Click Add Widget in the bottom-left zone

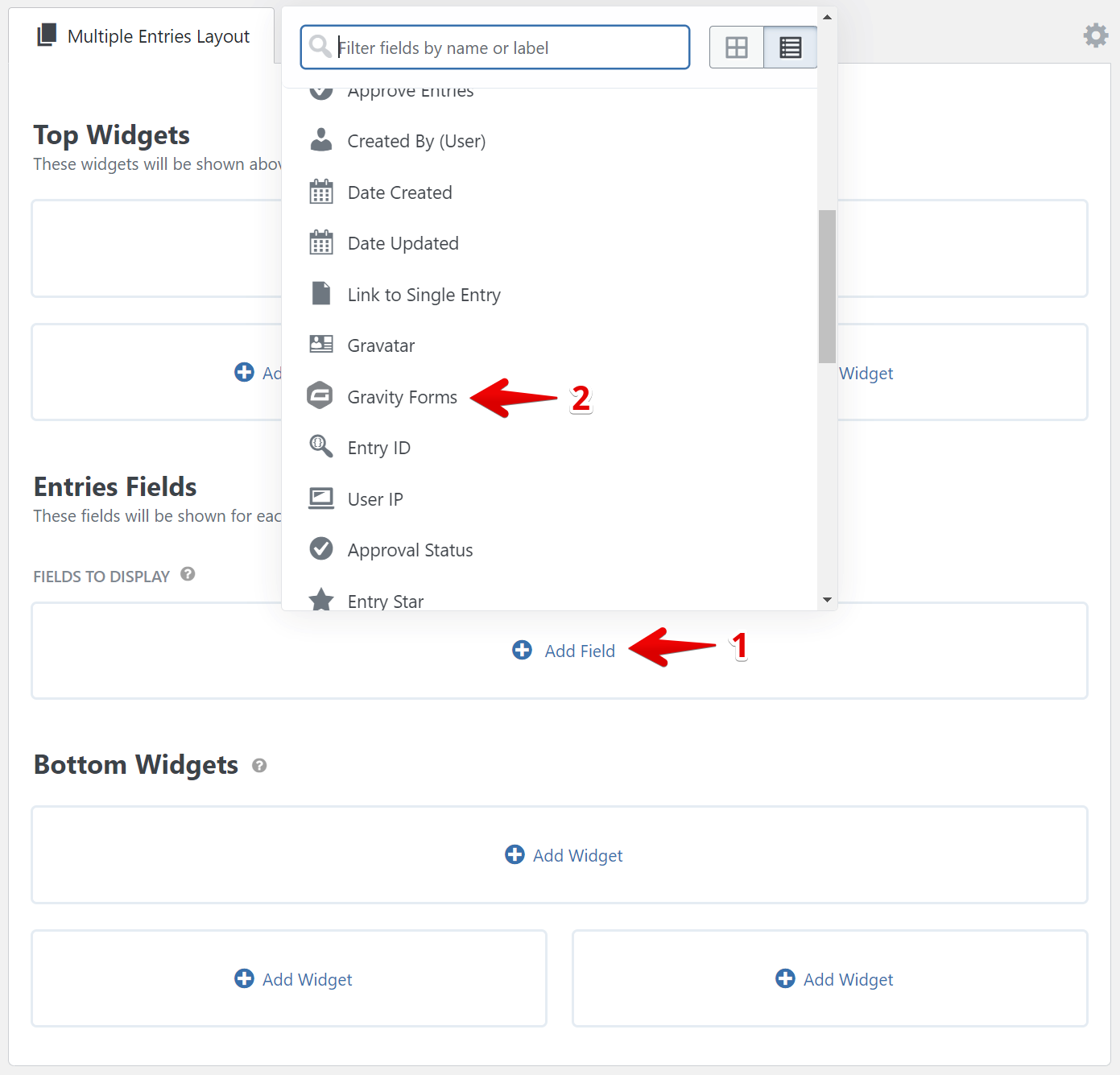(307, 979)
